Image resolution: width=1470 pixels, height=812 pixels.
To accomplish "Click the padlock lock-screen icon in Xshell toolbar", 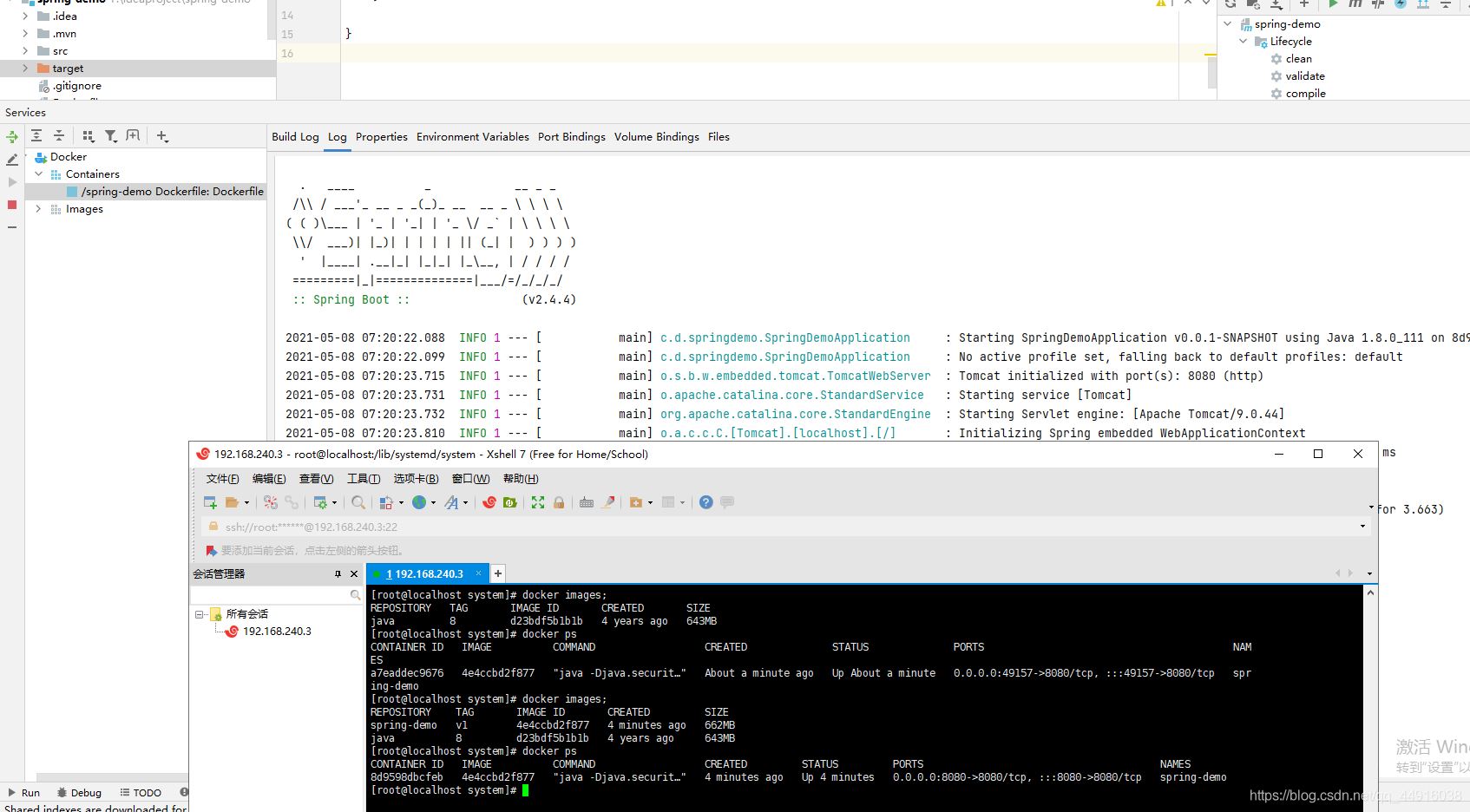I will [559, 502].
